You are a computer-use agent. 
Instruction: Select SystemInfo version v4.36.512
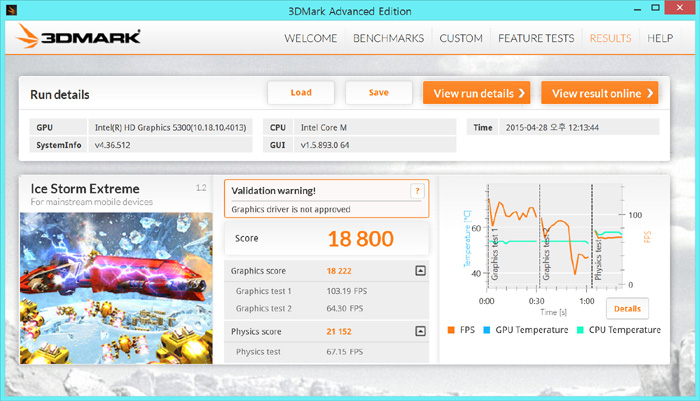tap(170, 145)
